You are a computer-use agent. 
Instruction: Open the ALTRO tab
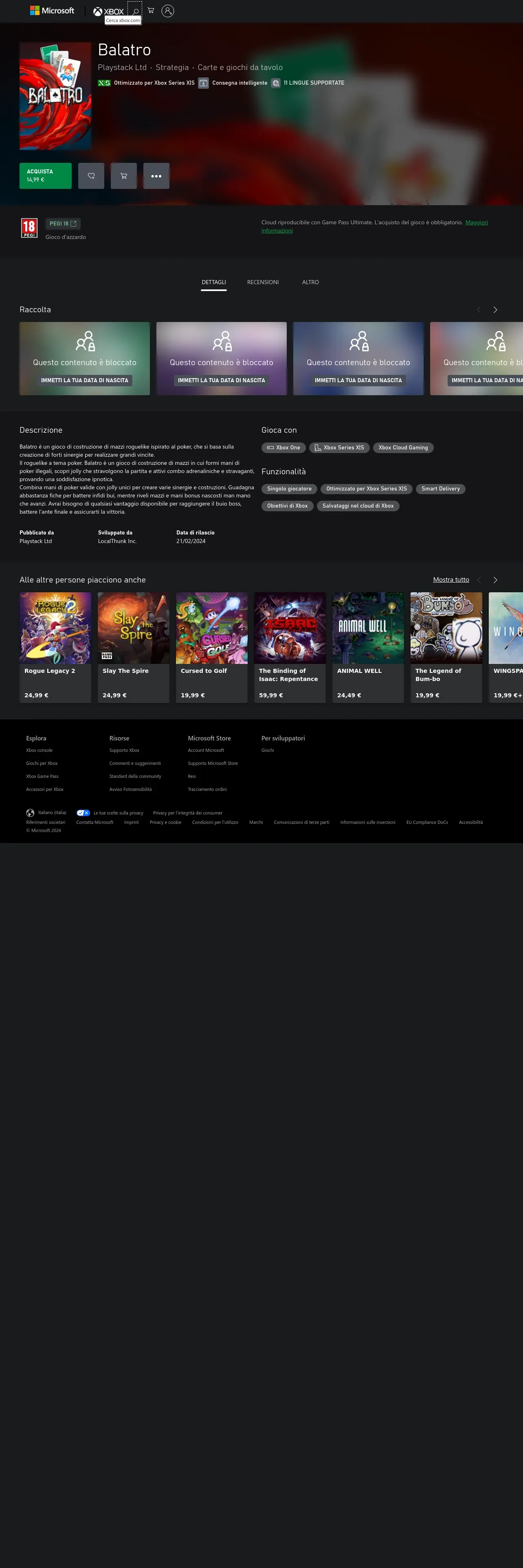[x=310, y=283]
